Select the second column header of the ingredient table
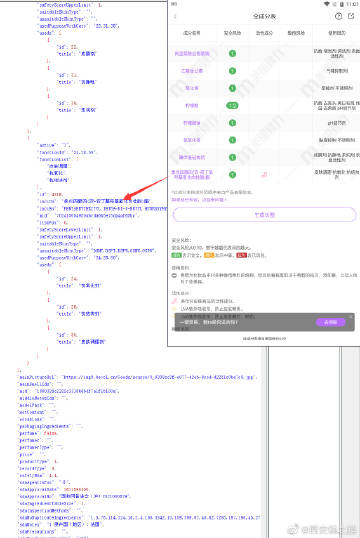The width and height of the screenshot is (360, 538). (232, 33)
